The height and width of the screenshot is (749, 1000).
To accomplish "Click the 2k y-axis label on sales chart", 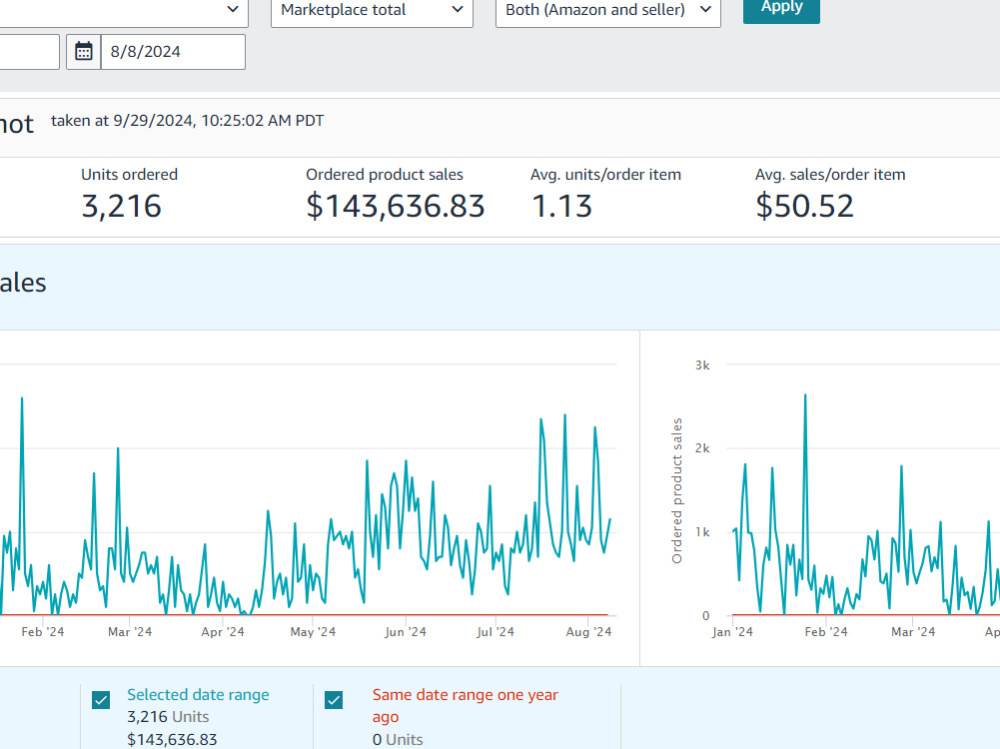I will (702, 448).
